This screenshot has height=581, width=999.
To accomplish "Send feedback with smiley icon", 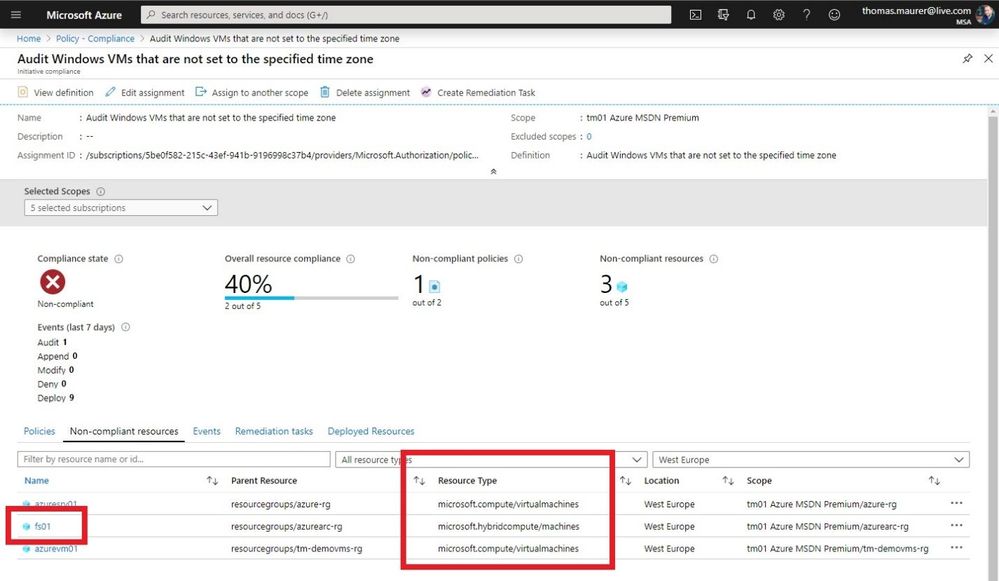I will pyautogui.click(x=834, y=15).
